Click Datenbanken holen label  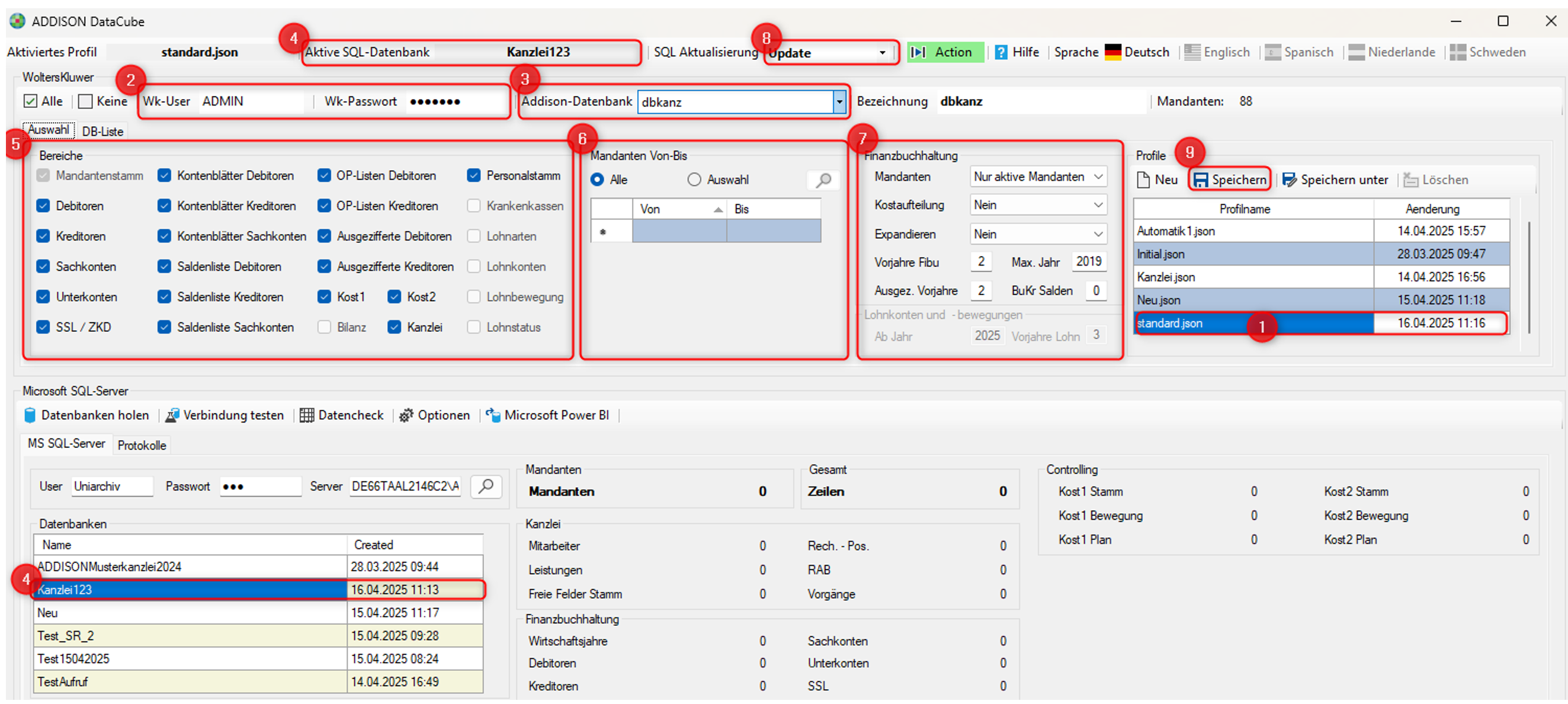point(95,415)
